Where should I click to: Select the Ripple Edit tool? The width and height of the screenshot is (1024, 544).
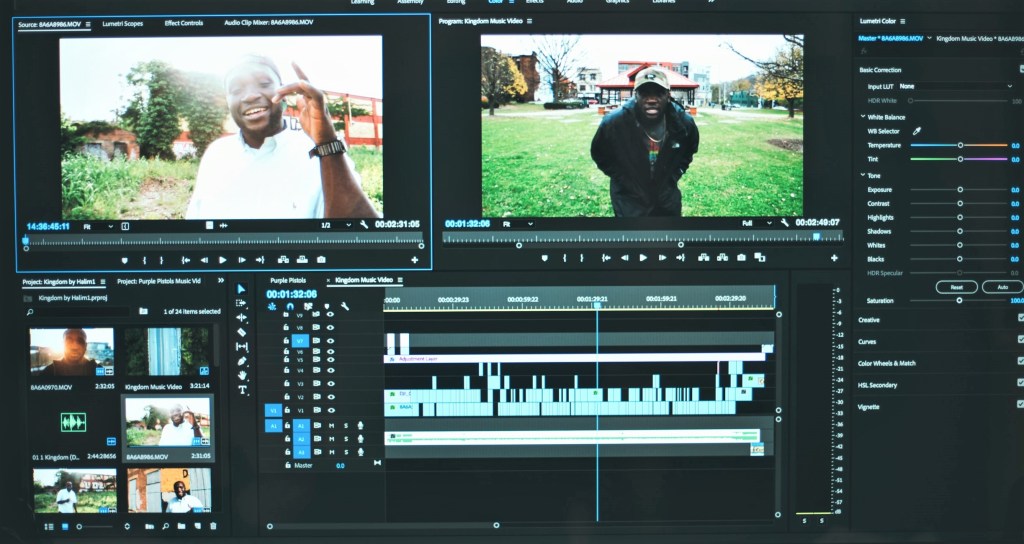(241, 317)
